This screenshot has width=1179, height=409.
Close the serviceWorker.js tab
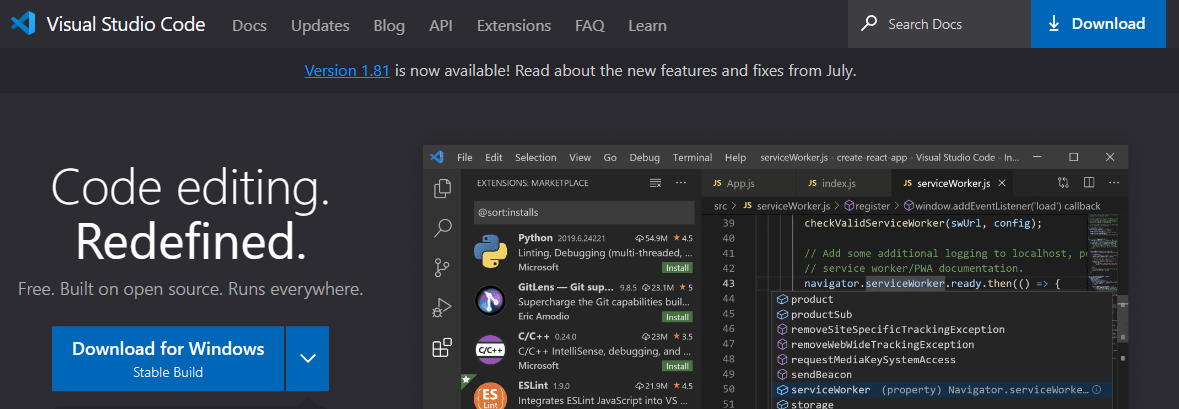[x=1002, y=183]
